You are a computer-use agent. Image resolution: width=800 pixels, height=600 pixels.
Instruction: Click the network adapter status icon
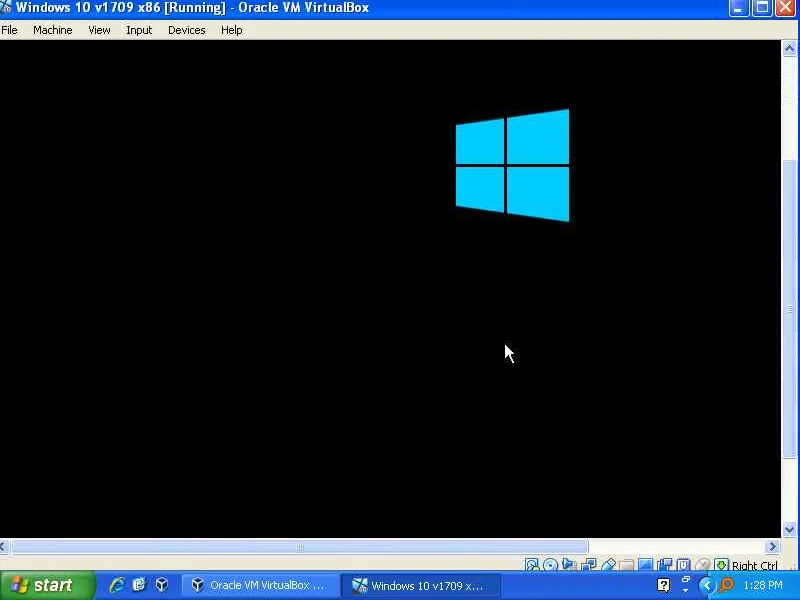point(588,564)
